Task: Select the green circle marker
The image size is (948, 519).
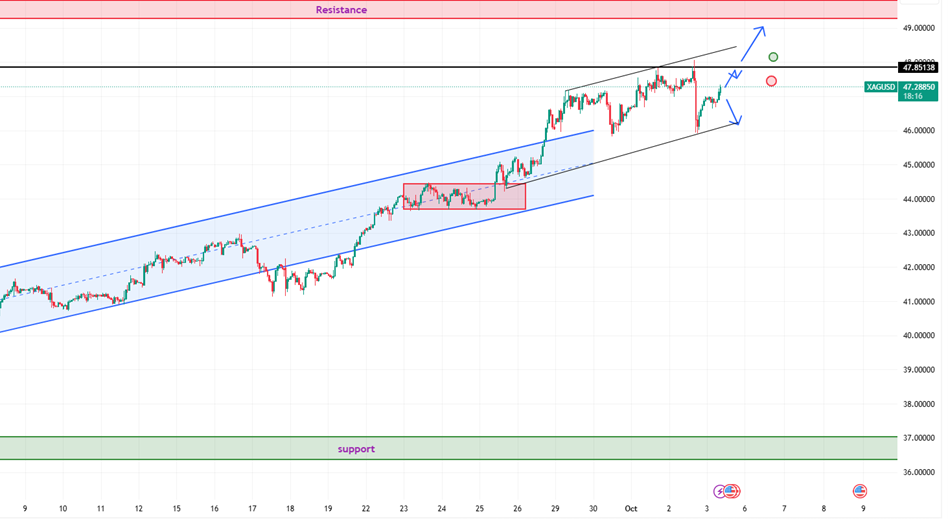Action: point(773,57)
